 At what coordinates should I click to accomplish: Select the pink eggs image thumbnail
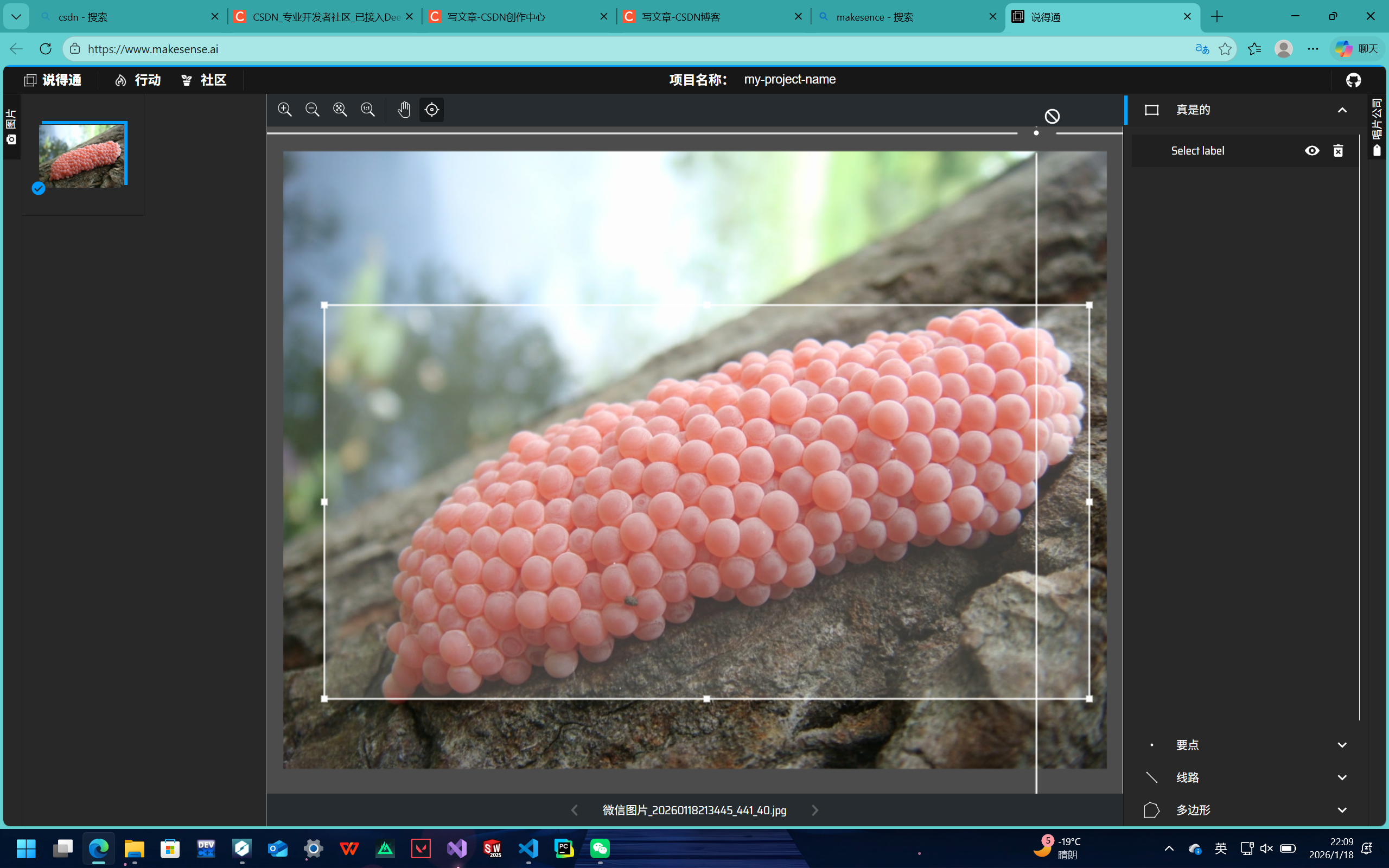click(81, 155)
